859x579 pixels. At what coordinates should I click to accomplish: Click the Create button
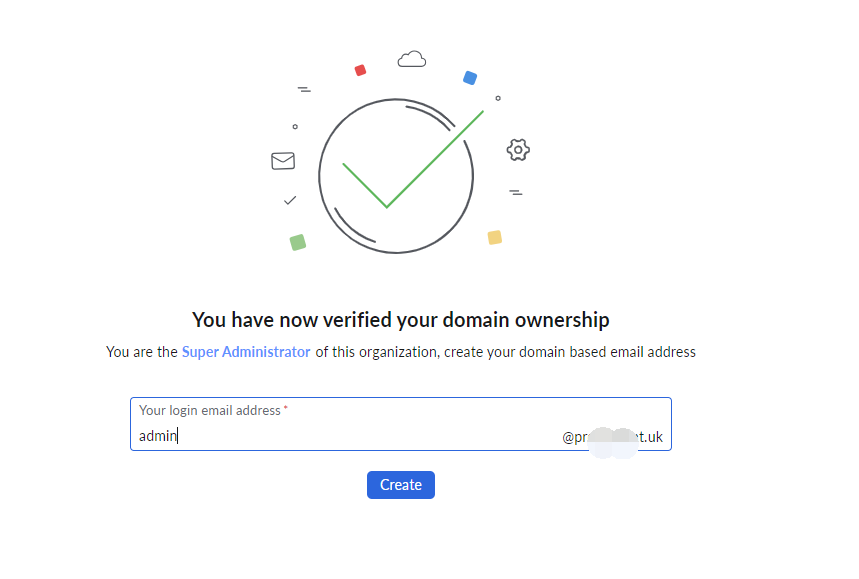[400, 485]
